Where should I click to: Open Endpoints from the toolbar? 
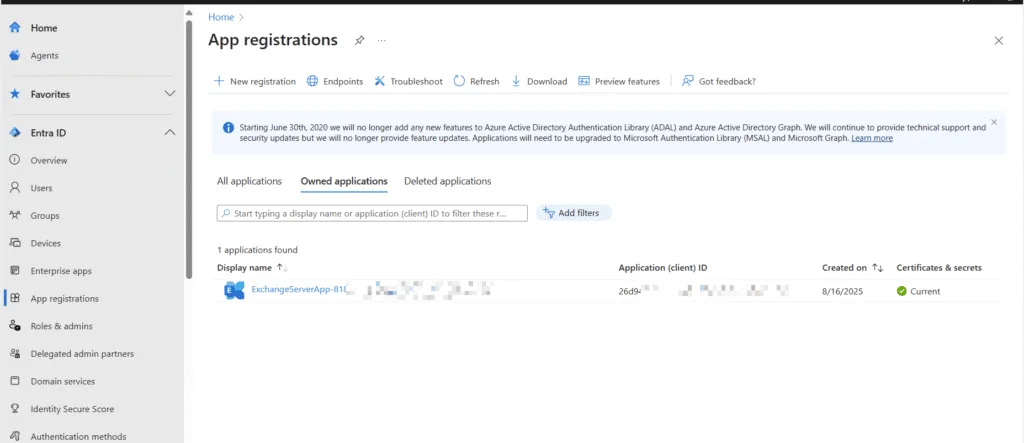click(x=335, y=81)
